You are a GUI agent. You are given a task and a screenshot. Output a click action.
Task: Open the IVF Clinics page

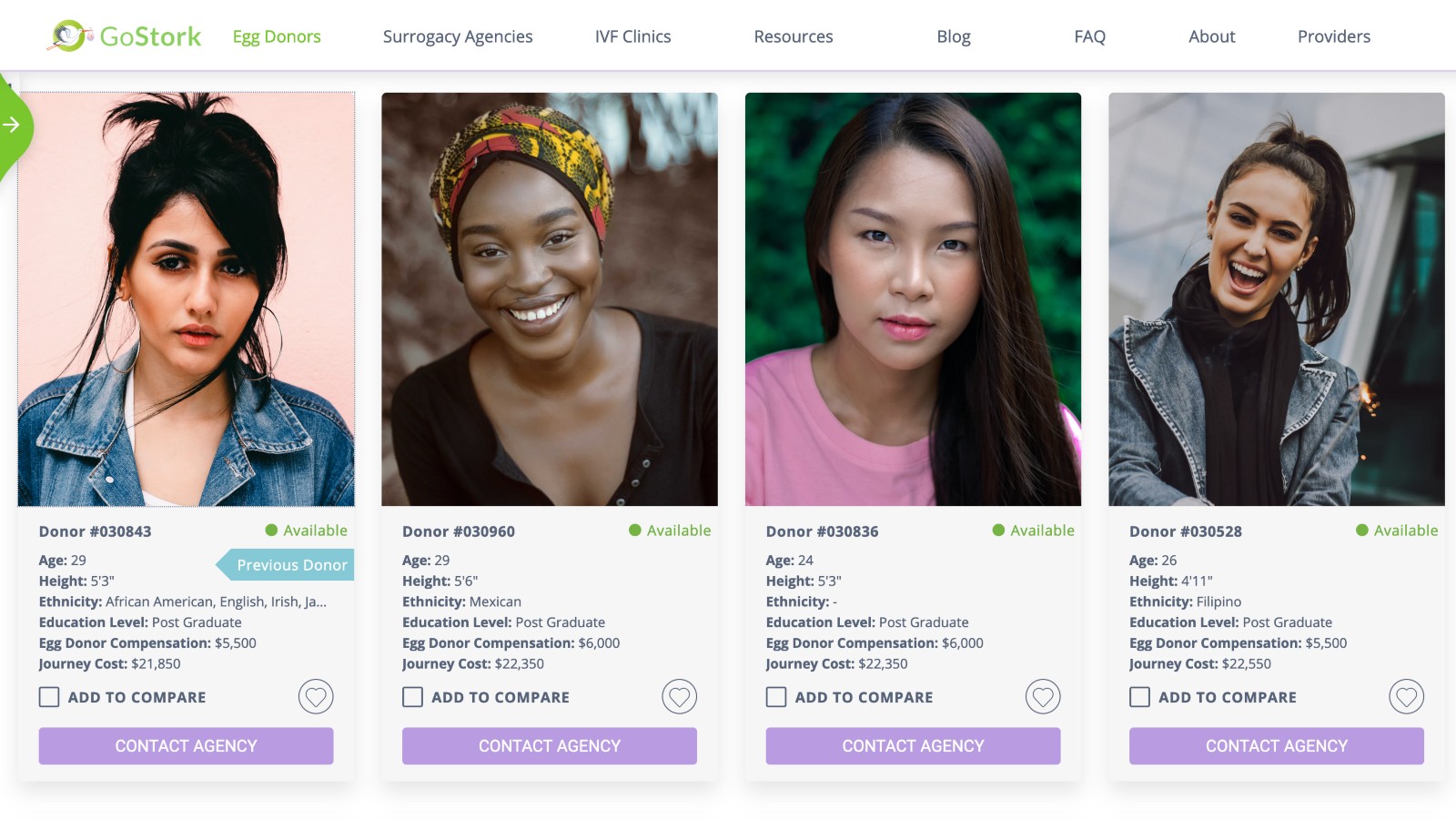pyautogui.click(x=632, y=36)
